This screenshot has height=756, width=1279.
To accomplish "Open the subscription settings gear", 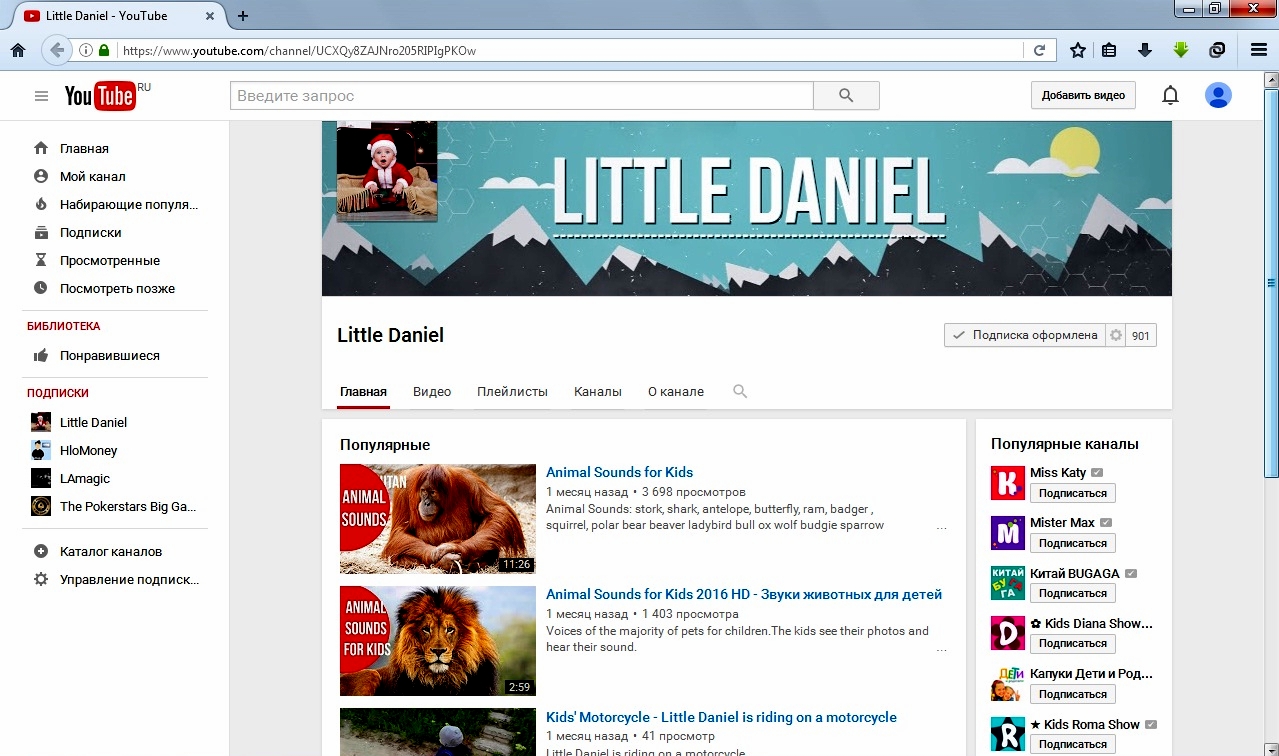I will pos(1116,336).
